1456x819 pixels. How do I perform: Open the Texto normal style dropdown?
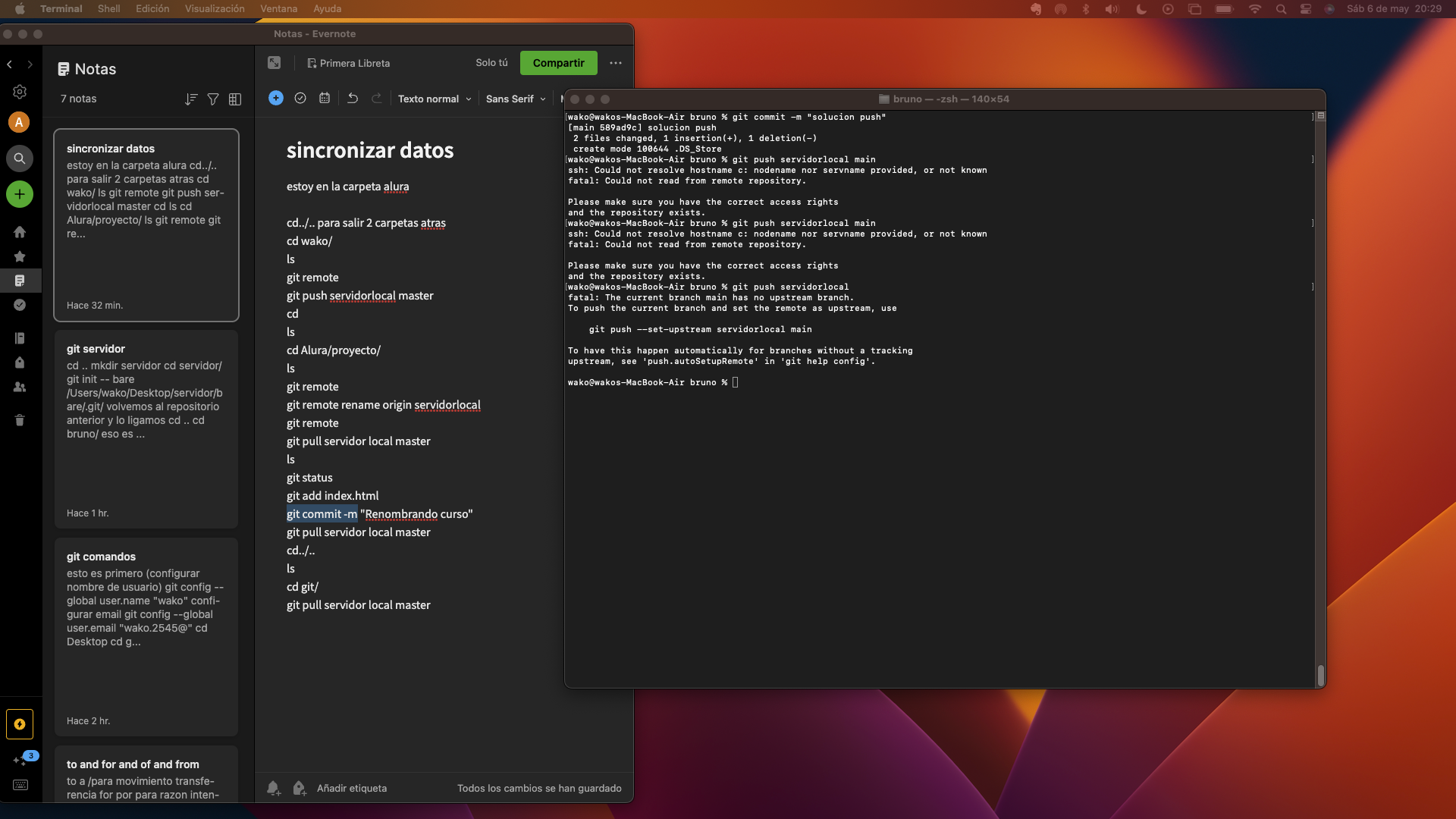click(x=435, y=99)
